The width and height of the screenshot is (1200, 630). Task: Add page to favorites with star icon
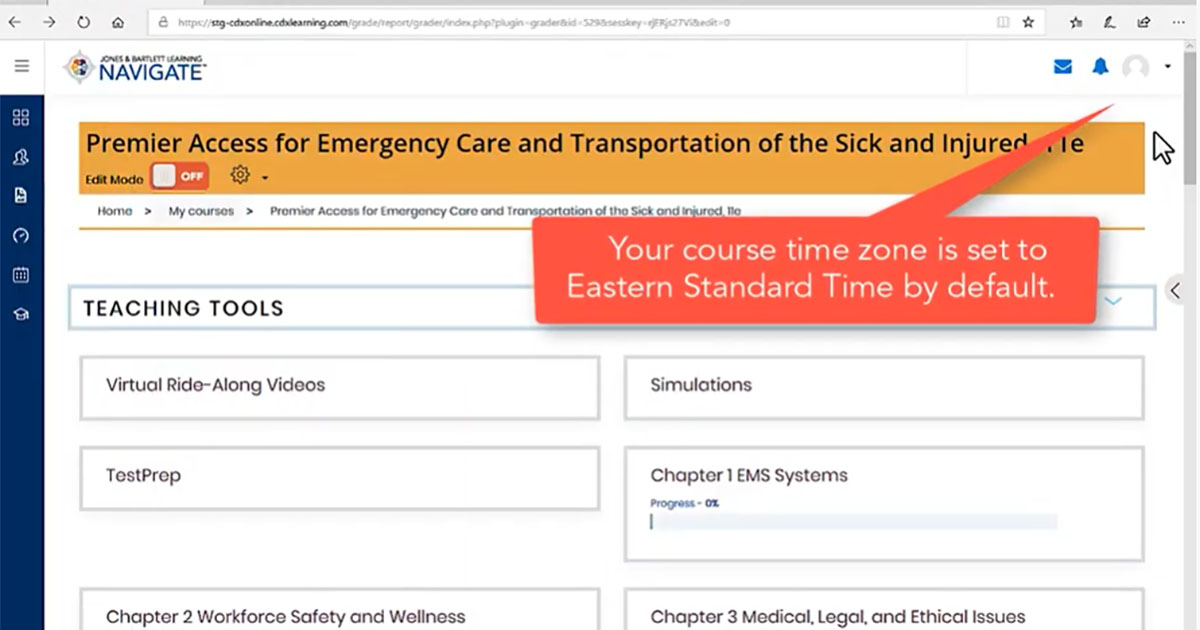(x=1028, y=22)
